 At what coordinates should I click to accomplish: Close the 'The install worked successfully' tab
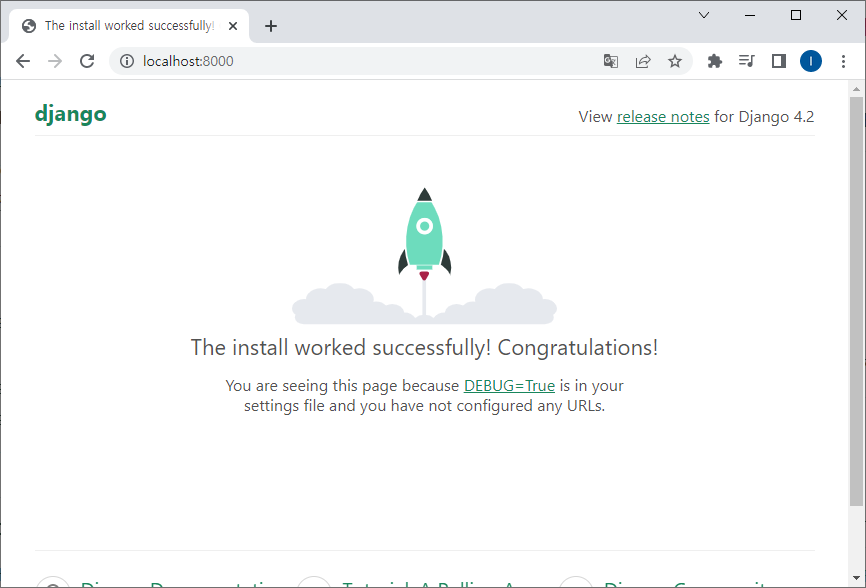pos(233,26)
